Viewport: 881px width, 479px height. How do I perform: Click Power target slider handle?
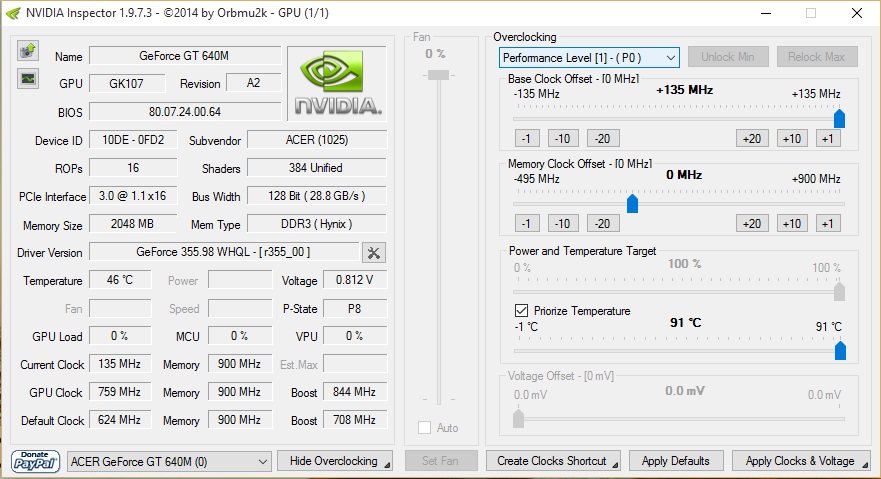tap(839, 291)
